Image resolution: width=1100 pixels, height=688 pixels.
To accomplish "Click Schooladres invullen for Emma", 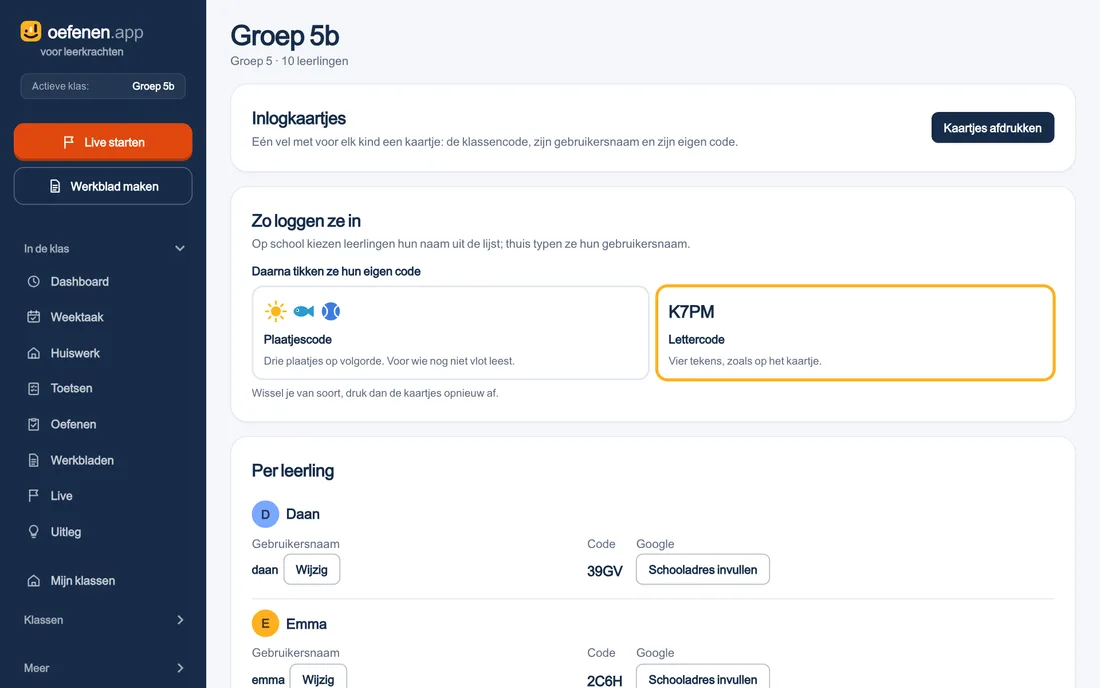I will point(703,678).
